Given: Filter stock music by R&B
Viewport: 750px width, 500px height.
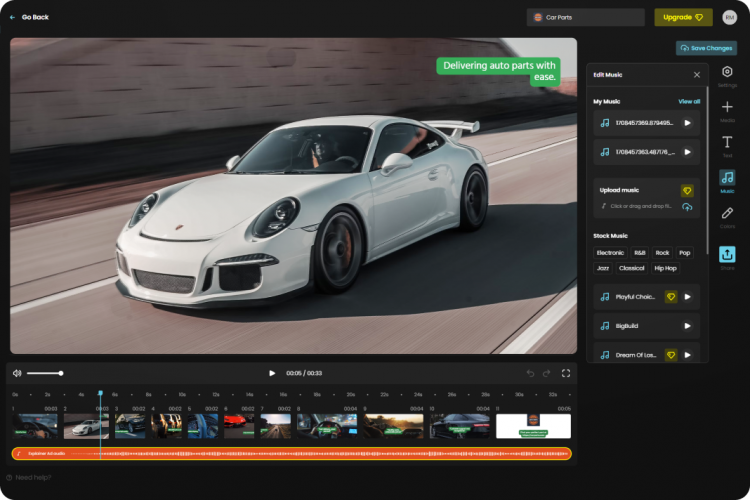Looking at the screenshot, I should [640, 253].
